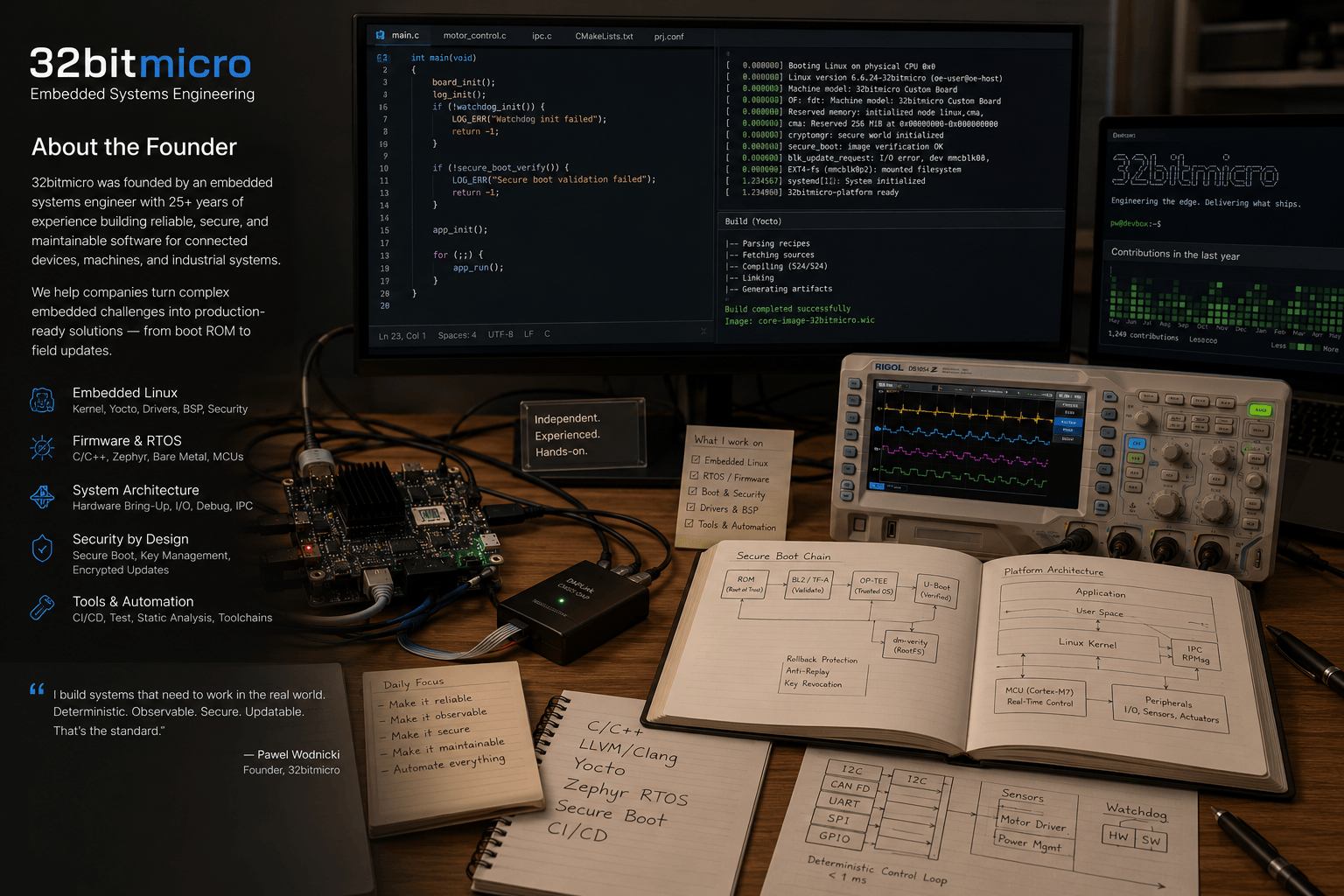This screenshot has height=896, width=1344.
Task: Click the U-Boot (Verified) box
Action: [x=936, y=591]
